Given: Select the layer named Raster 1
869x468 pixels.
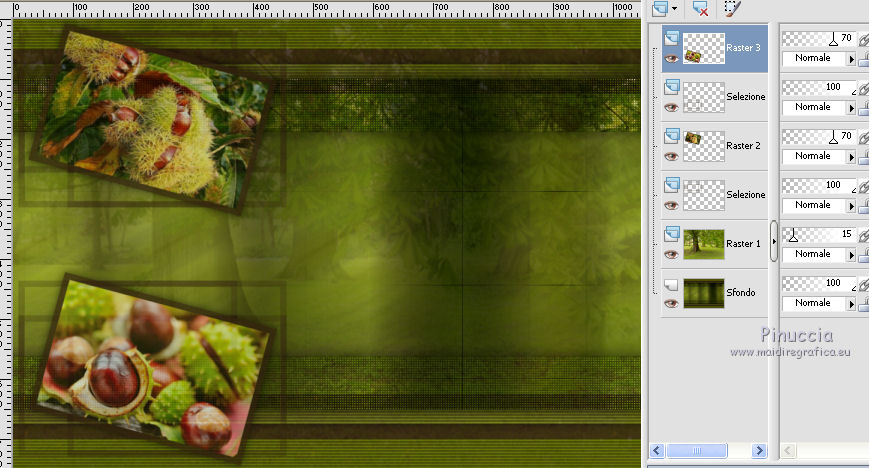Looking at the screenshot, I should click(x=743, y=243).
